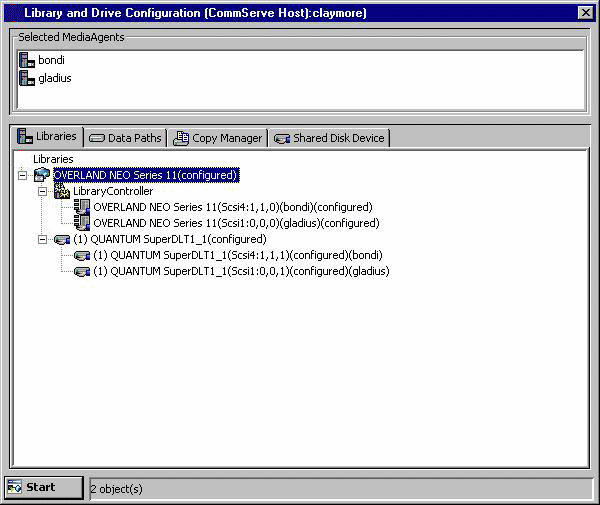
Task: Click the gladius SuperDLT1_1 drive icon
Action: [x=82, y=271]
